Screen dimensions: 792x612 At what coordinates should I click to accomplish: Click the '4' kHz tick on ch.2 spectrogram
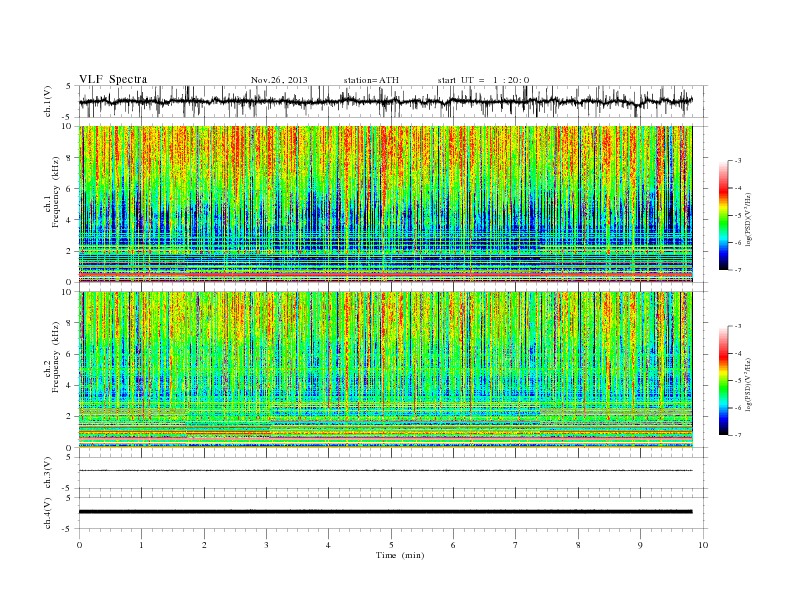point(70,385)
